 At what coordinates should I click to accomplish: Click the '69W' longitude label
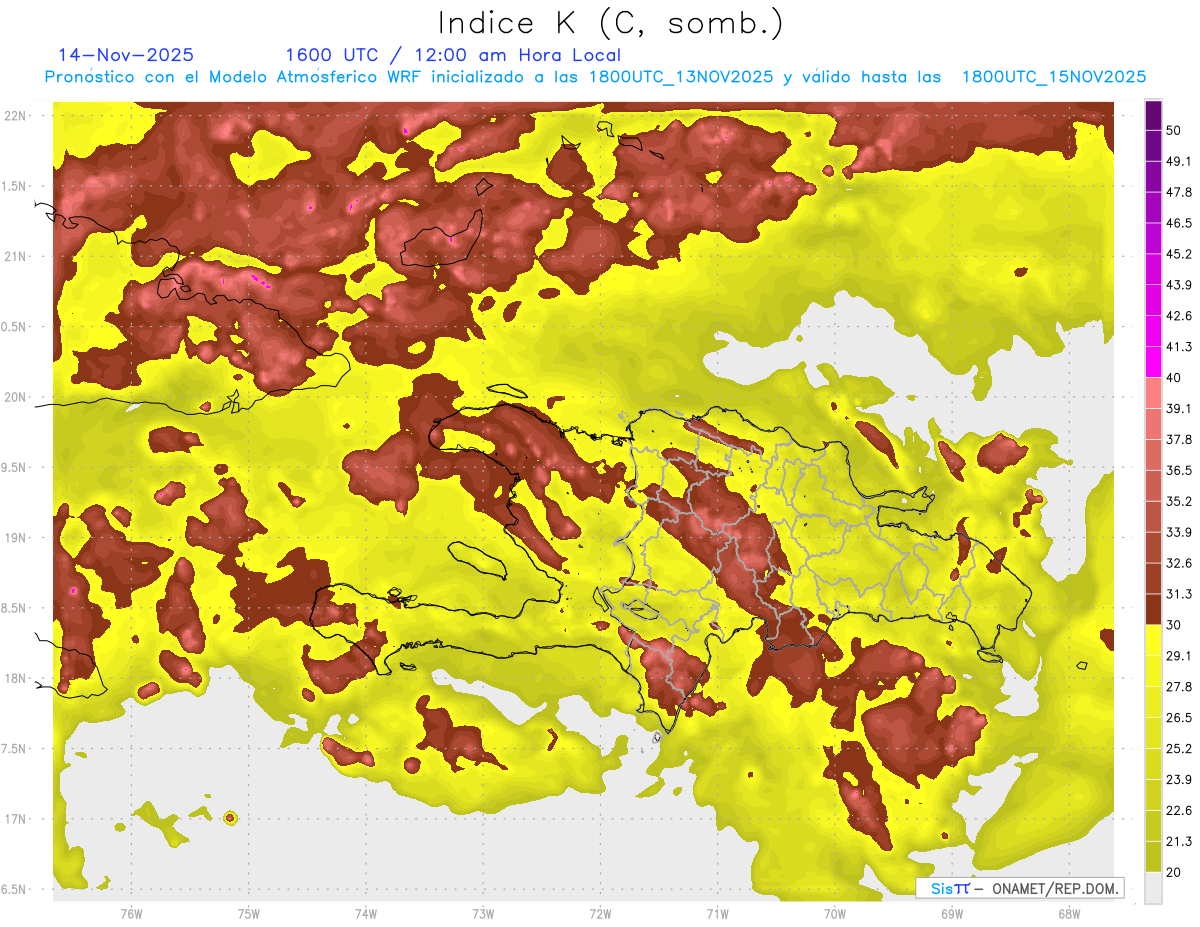pos(952,913)
